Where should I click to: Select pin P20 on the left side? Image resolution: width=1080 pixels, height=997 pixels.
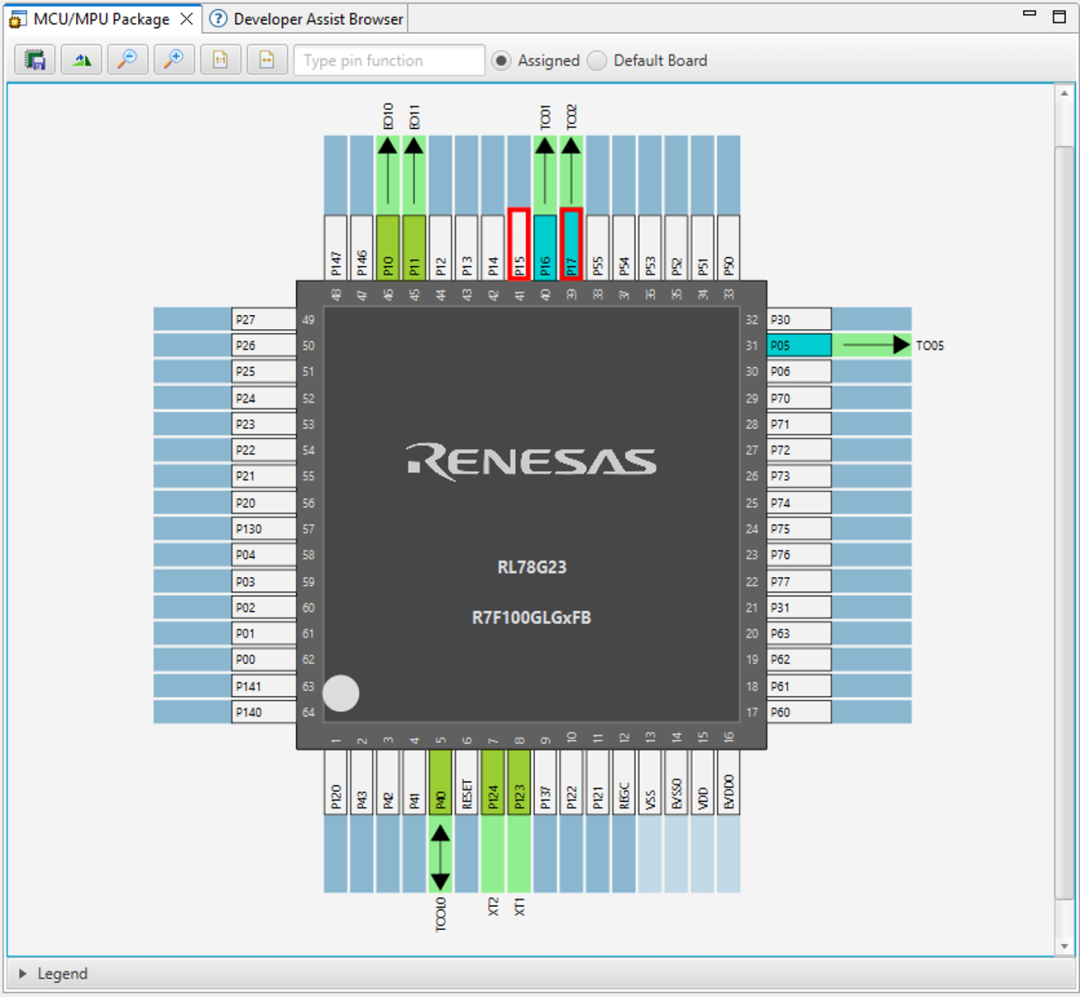tap(264, 502)
